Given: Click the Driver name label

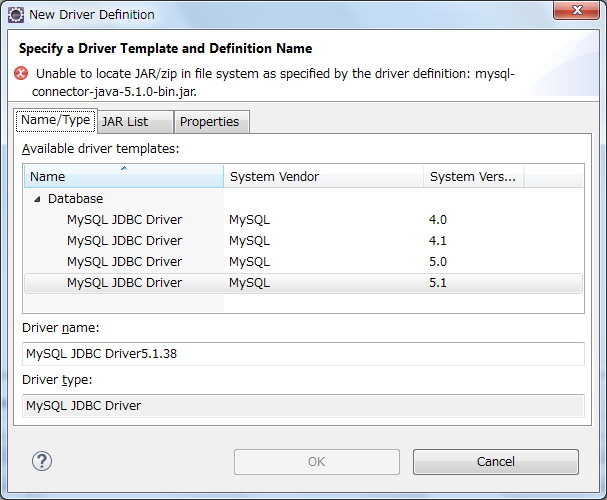Looking at the screenshot, I should click(61, 328).
